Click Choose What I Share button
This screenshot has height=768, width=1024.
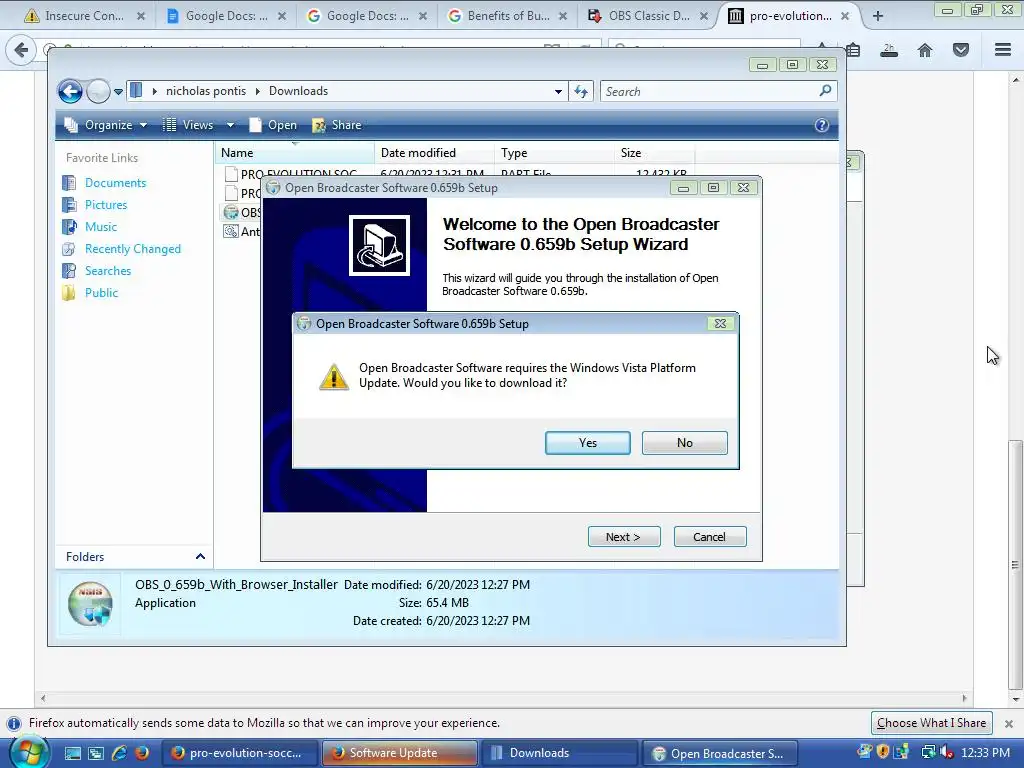pyautogui.click(x=931, y=723)
